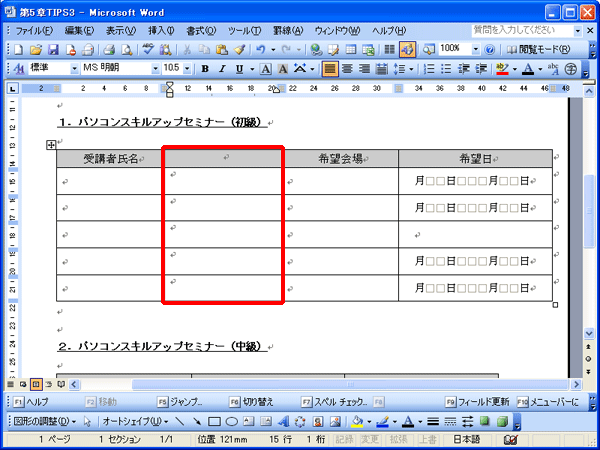Open the 編集 menu
This screenshot has width=600, height=450.
[79, 31]
